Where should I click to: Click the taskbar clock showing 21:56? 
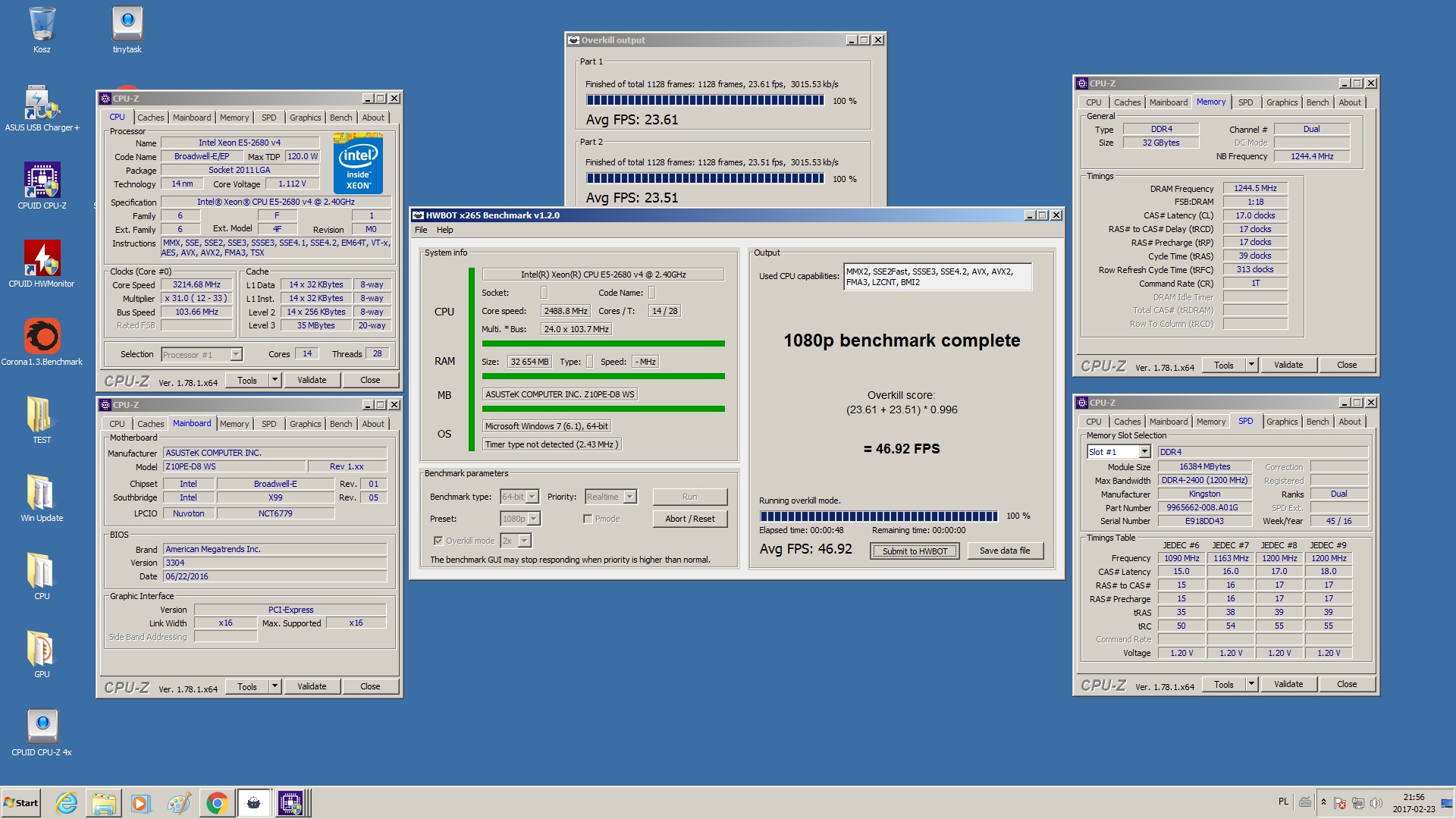[1414, 802]
